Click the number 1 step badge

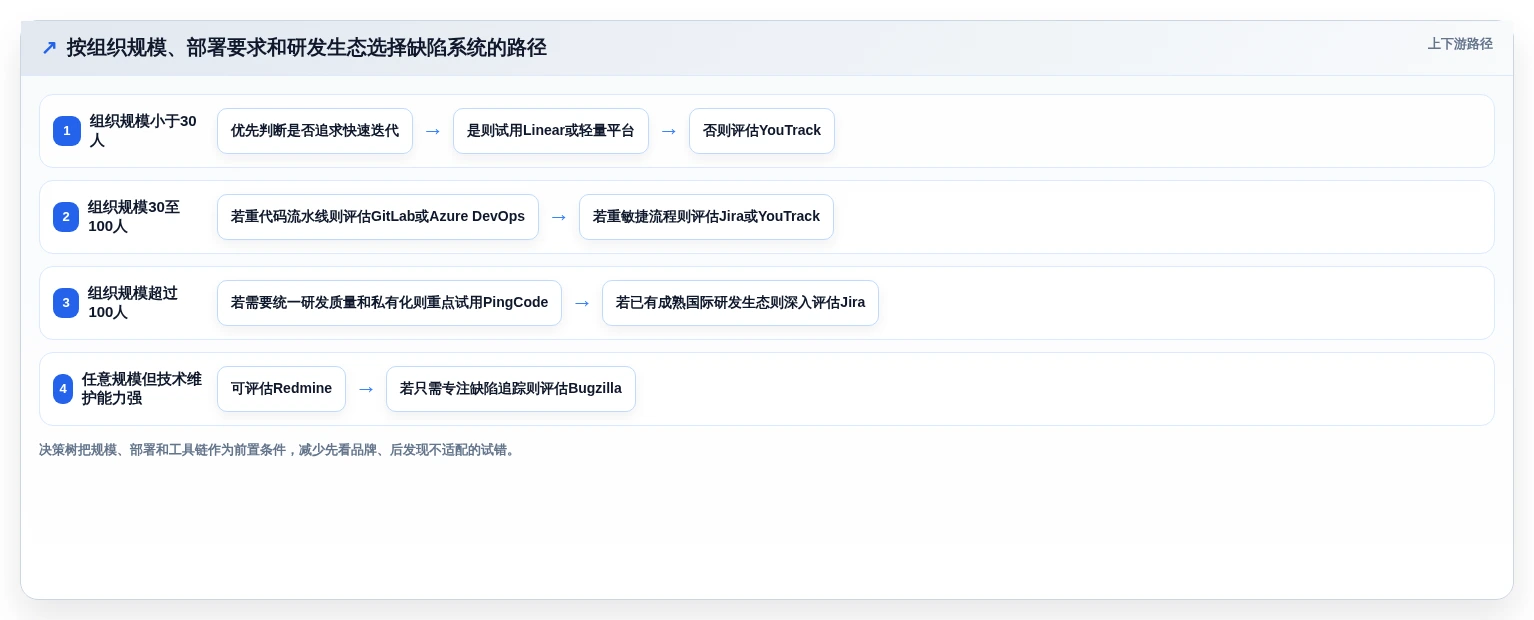point(67,131)
